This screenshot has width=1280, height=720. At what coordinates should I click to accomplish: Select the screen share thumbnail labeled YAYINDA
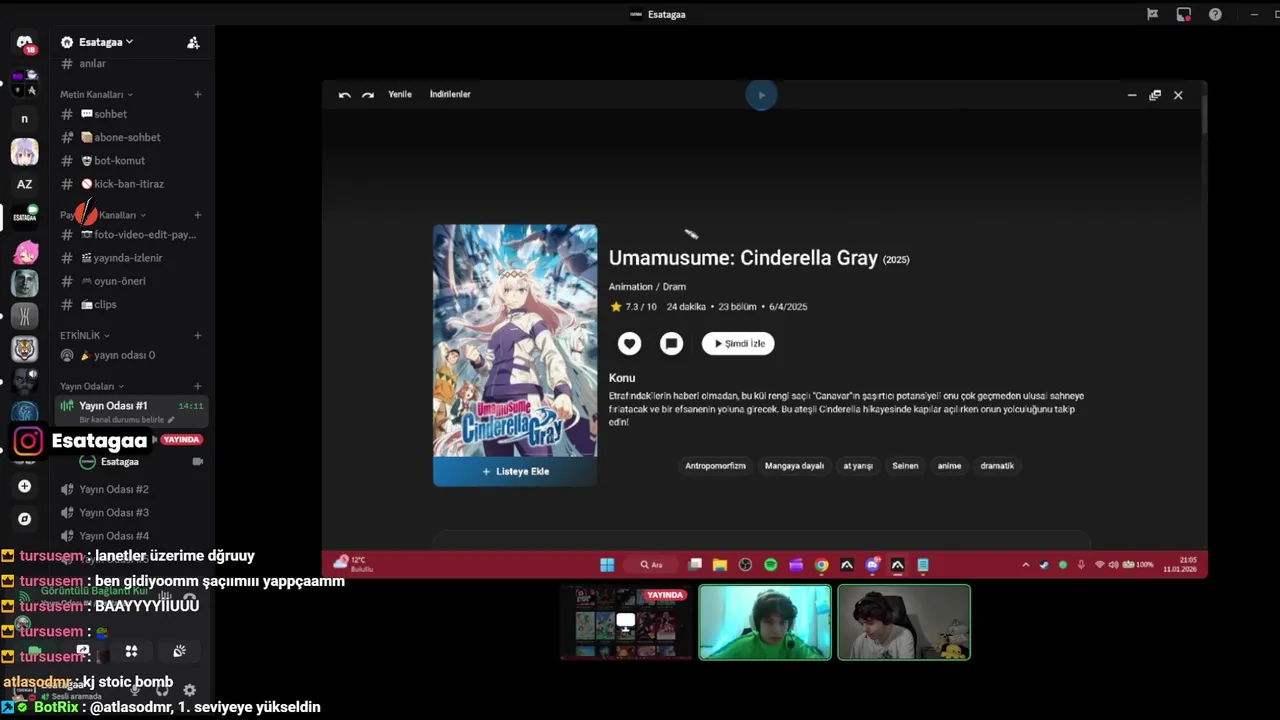tap(626, 623)
